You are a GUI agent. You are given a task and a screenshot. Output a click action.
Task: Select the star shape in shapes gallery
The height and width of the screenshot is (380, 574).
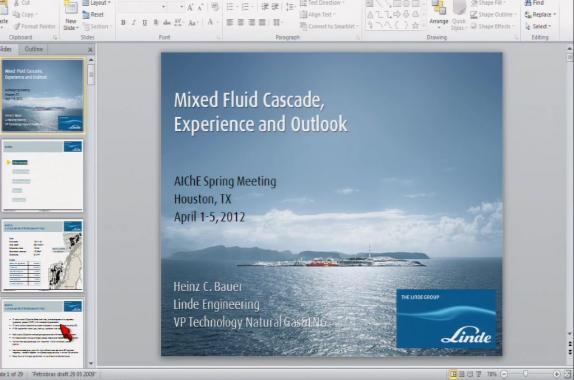(415, 26)
